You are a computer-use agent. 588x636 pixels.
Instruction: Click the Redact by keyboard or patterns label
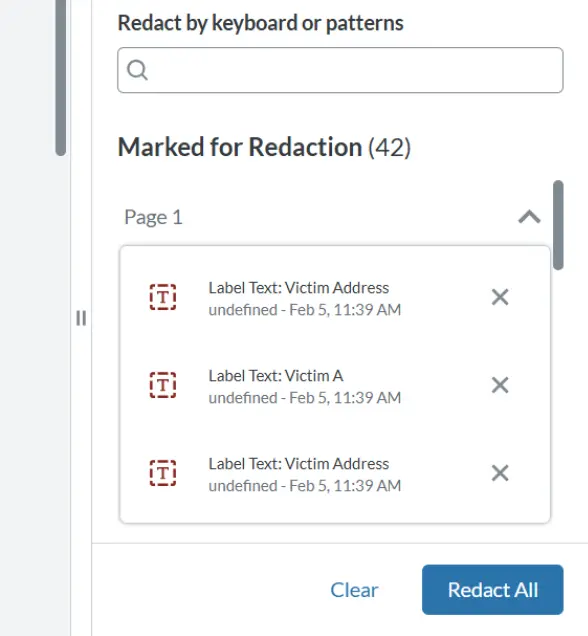(x=260, y=23)
